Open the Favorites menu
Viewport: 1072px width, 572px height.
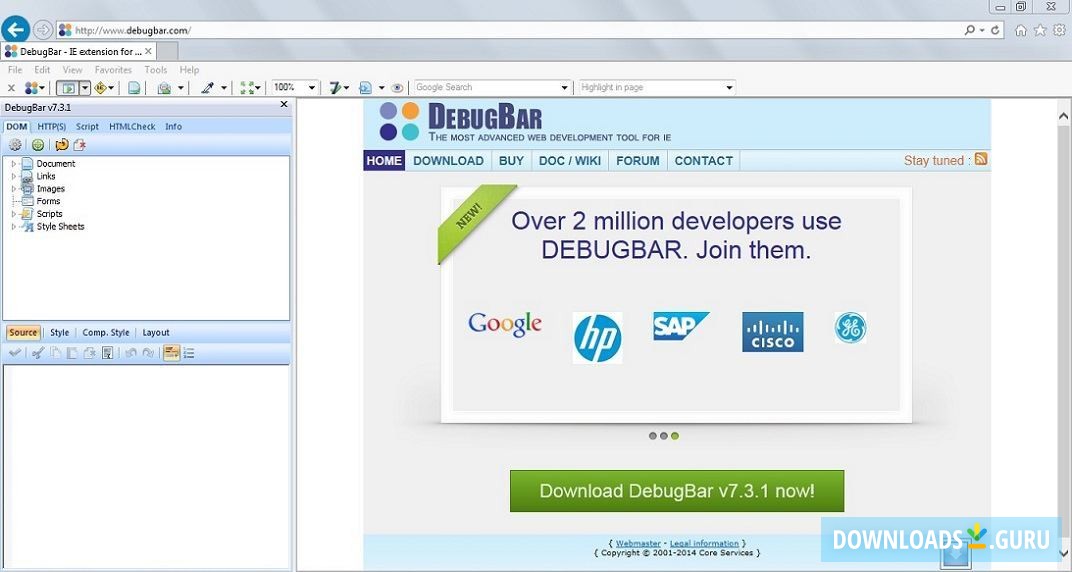tap(113, 70)
